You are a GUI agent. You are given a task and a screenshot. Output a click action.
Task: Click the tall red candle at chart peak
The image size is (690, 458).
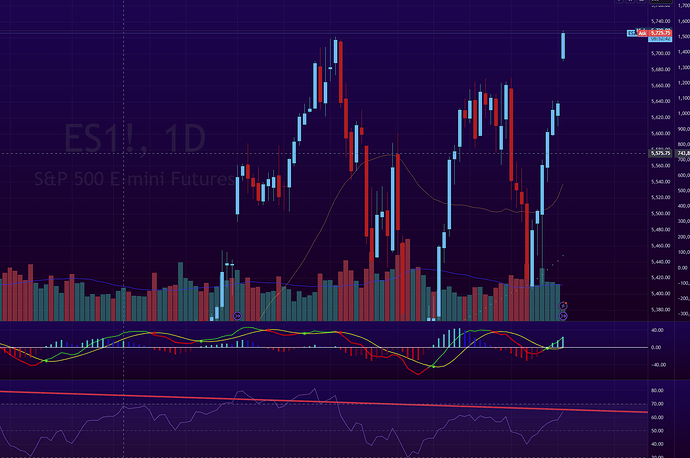tap(341, 72)
